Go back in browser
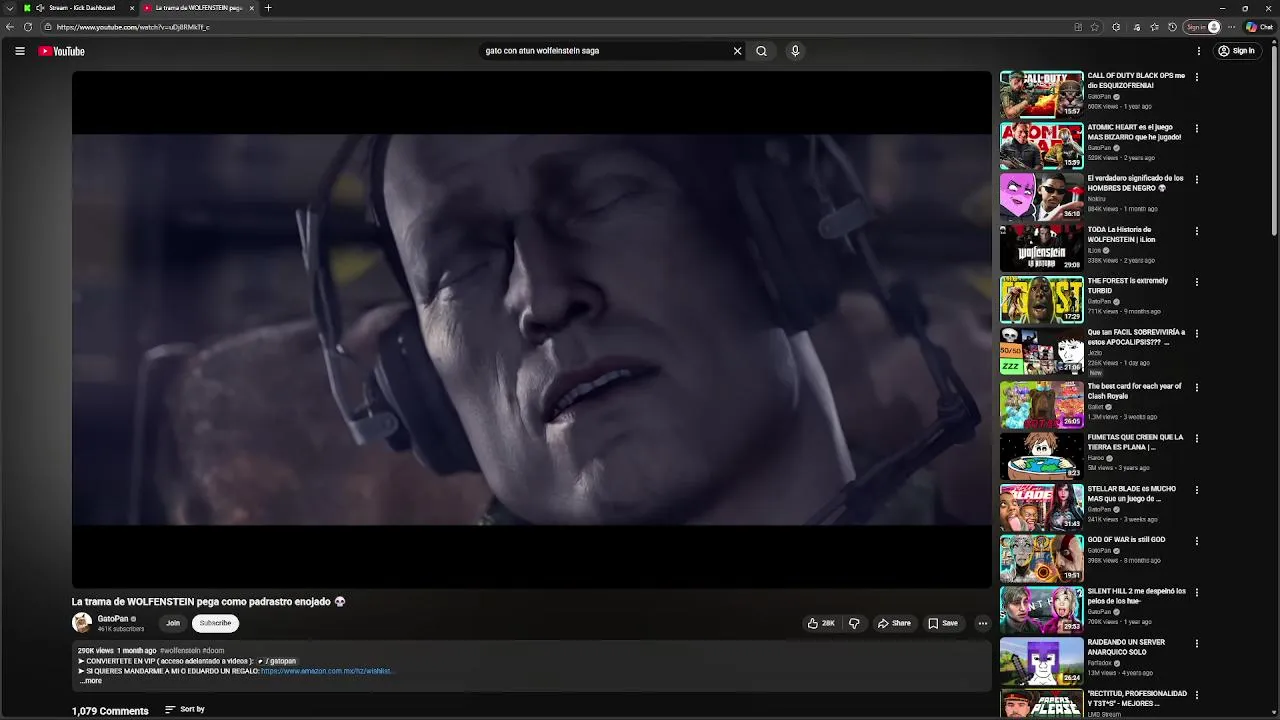1280x720 pixels. 10,27
